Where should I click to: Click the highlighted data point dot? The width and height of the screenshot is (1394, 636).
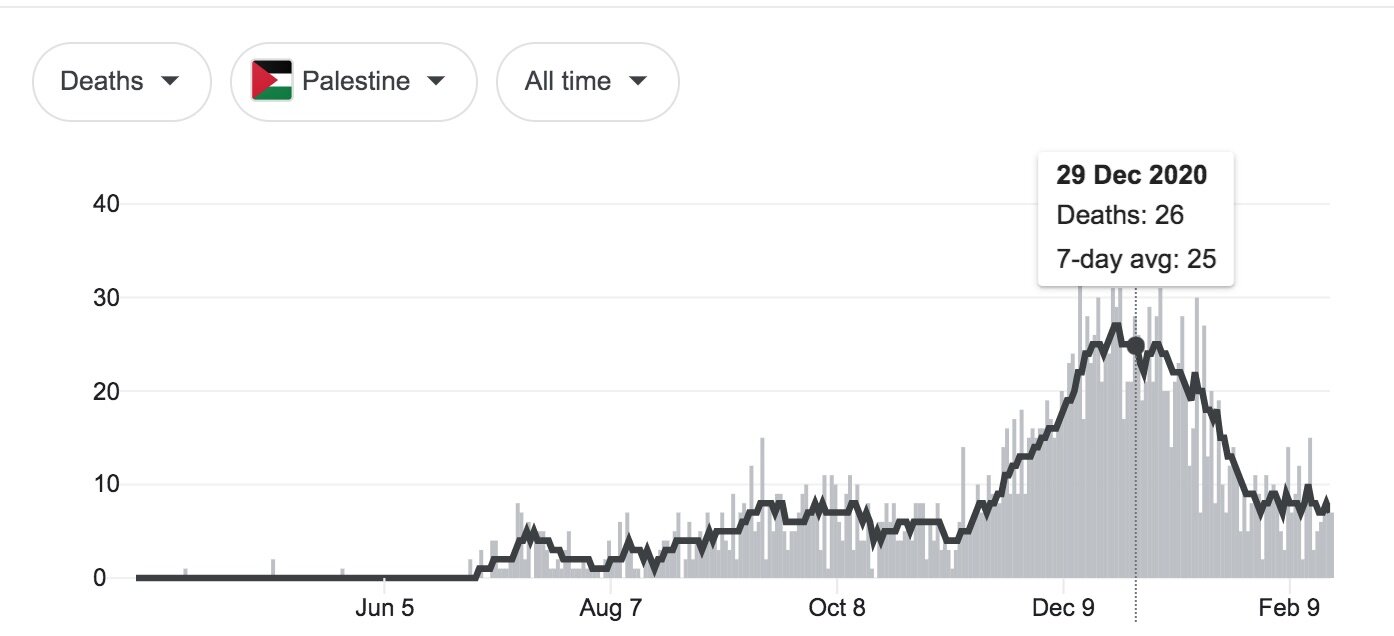(x=1136, y=346)
